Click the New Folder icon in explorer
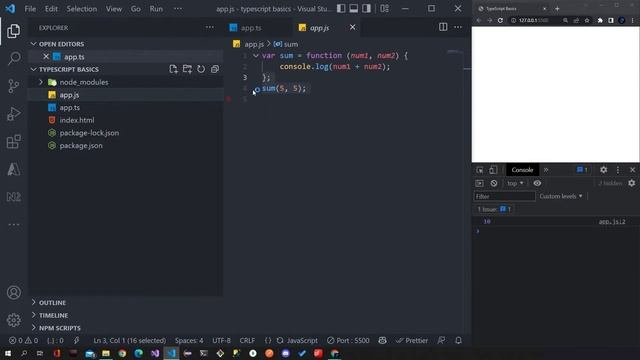640x360 pixels. [187, 69]
